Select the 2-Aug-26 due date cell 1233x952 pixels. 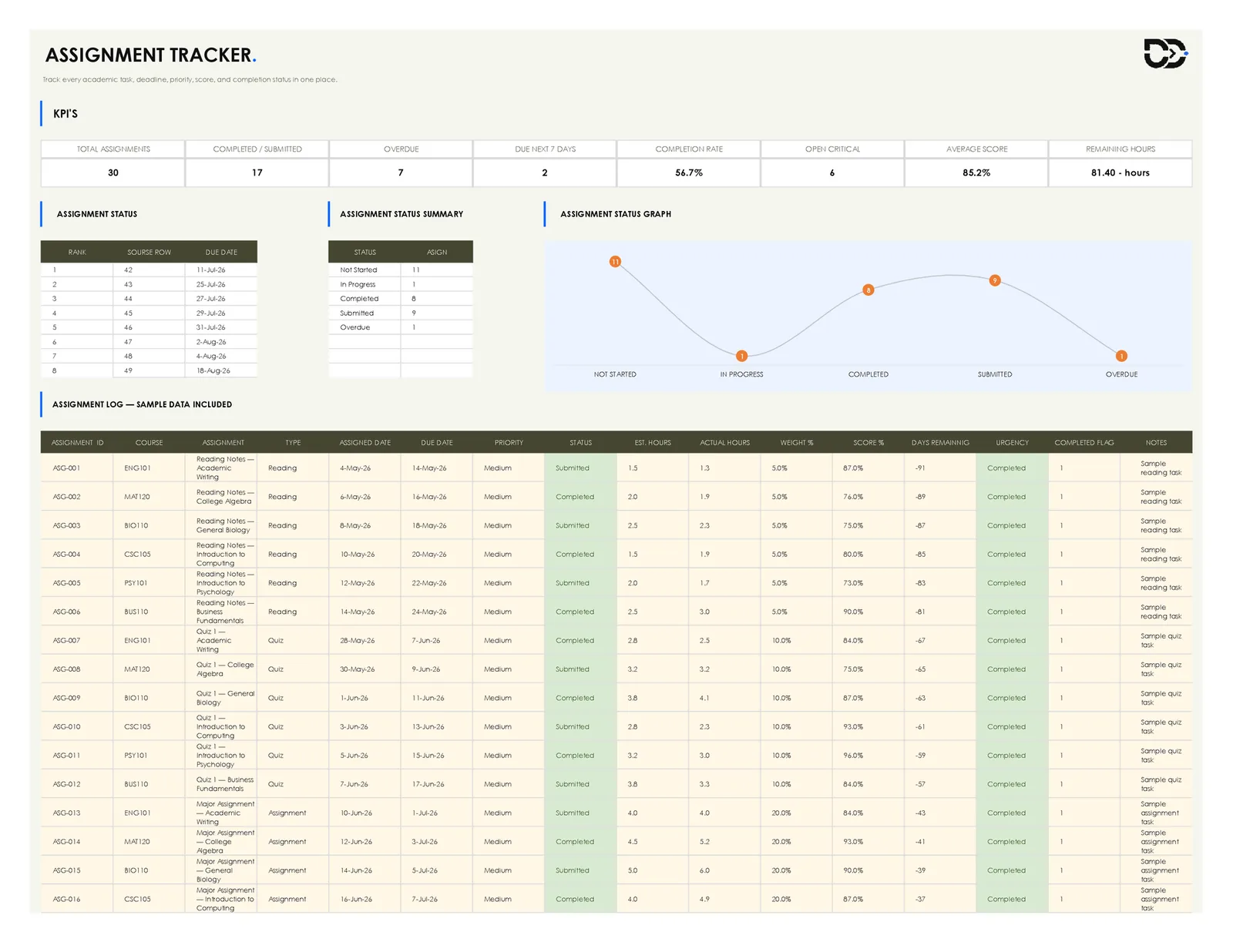point(221,342)
